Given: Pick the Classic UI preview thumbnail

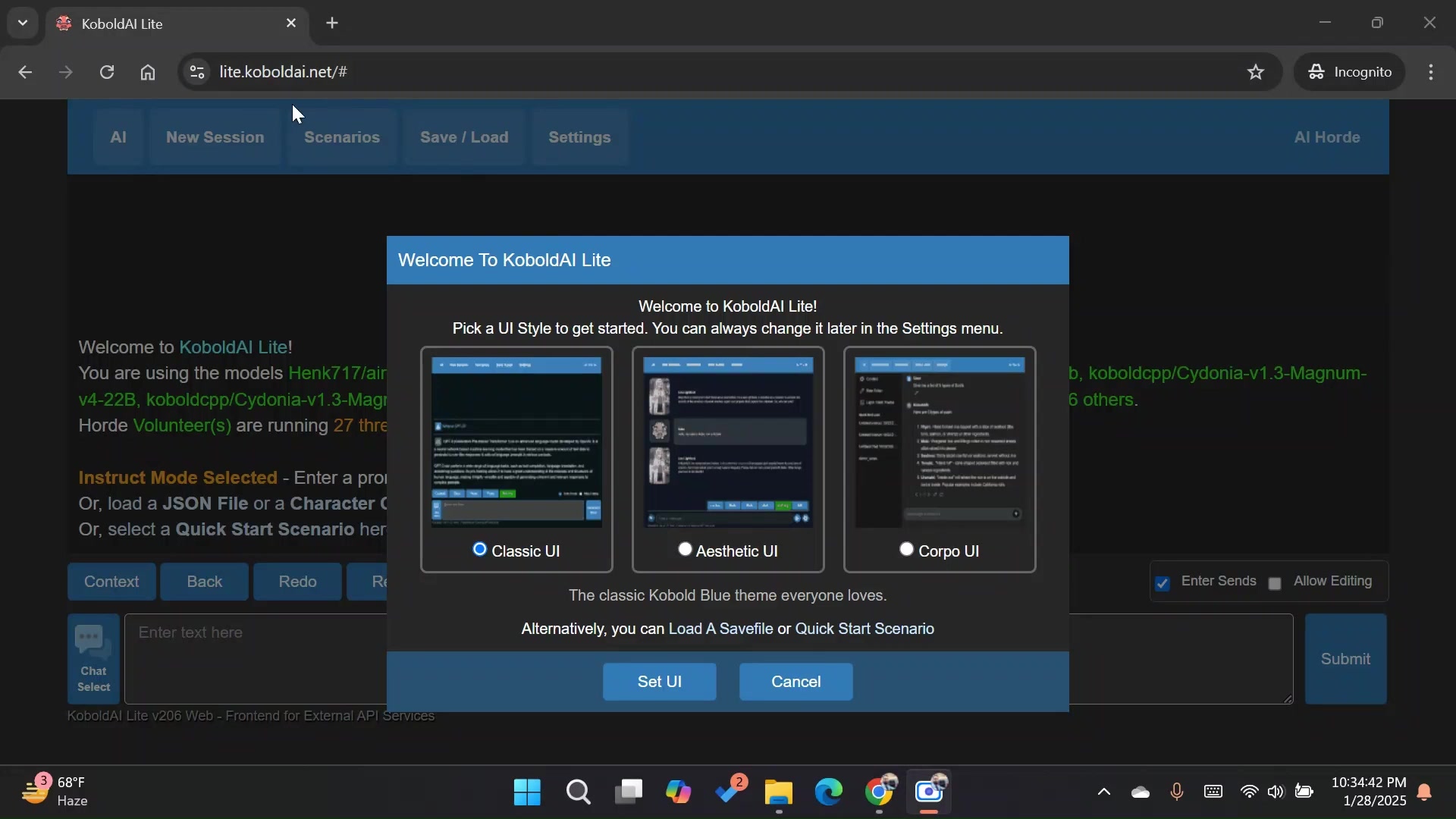Looking at the screenshot, I should coord(516,442).
